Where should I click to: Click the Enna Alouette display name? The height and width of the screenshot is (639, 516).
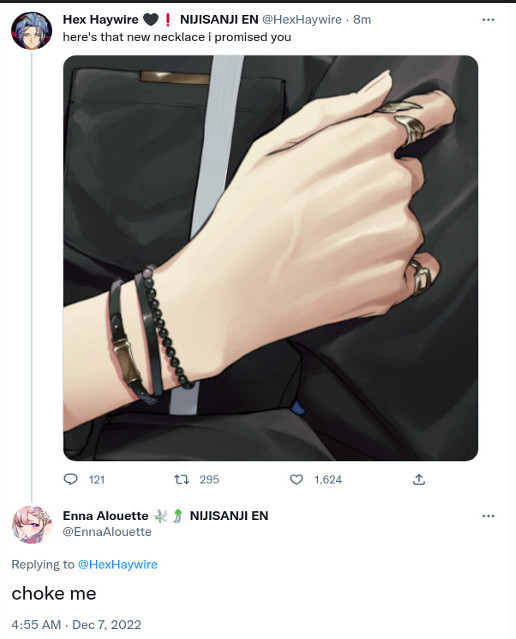pyautogui.click(x=105, y=516)
